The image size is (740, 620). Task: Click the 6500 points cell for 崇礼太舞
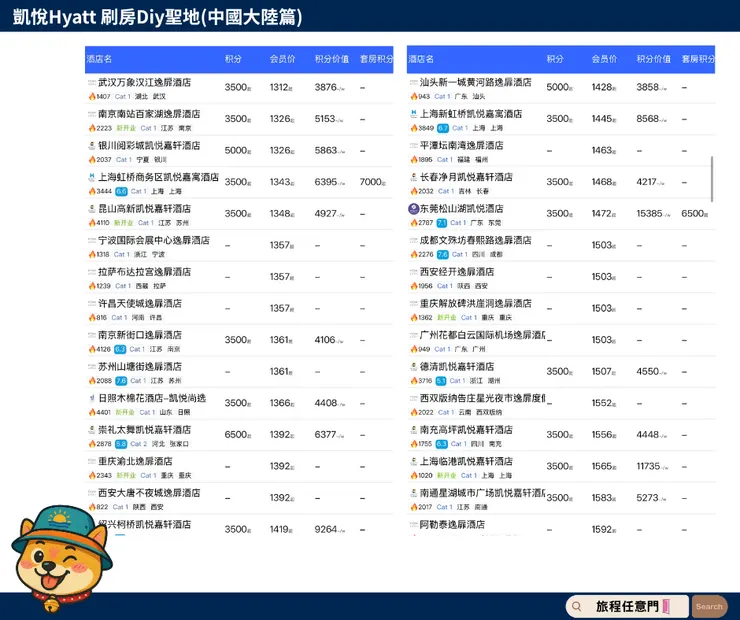[238, 435]
